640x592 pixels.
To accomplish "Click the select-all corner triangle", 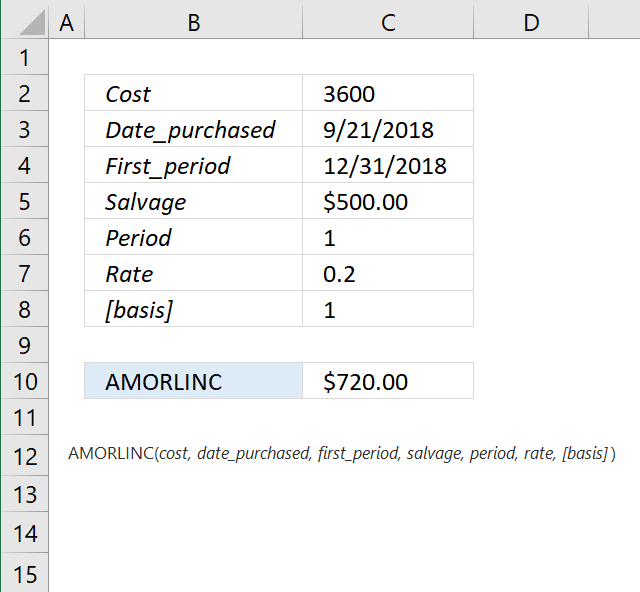I will (31, 23).
